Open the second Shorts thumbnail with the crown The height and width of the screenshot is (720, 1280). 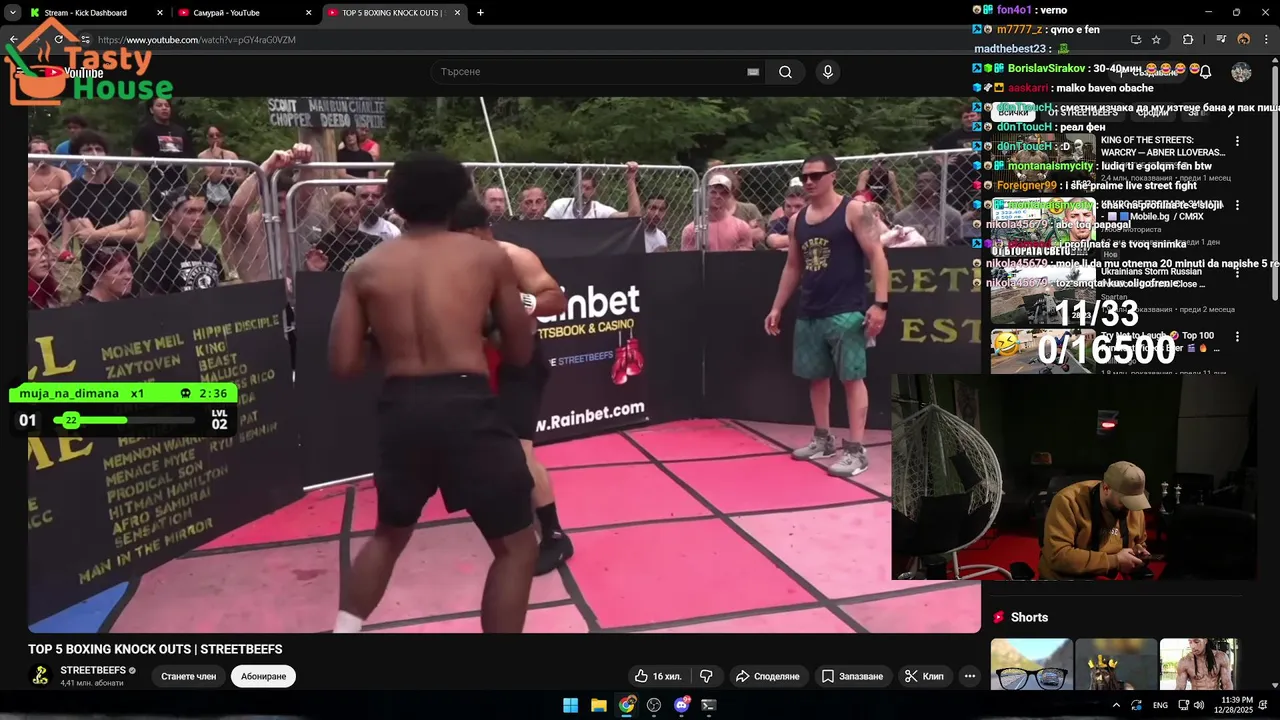(1115, 664)
